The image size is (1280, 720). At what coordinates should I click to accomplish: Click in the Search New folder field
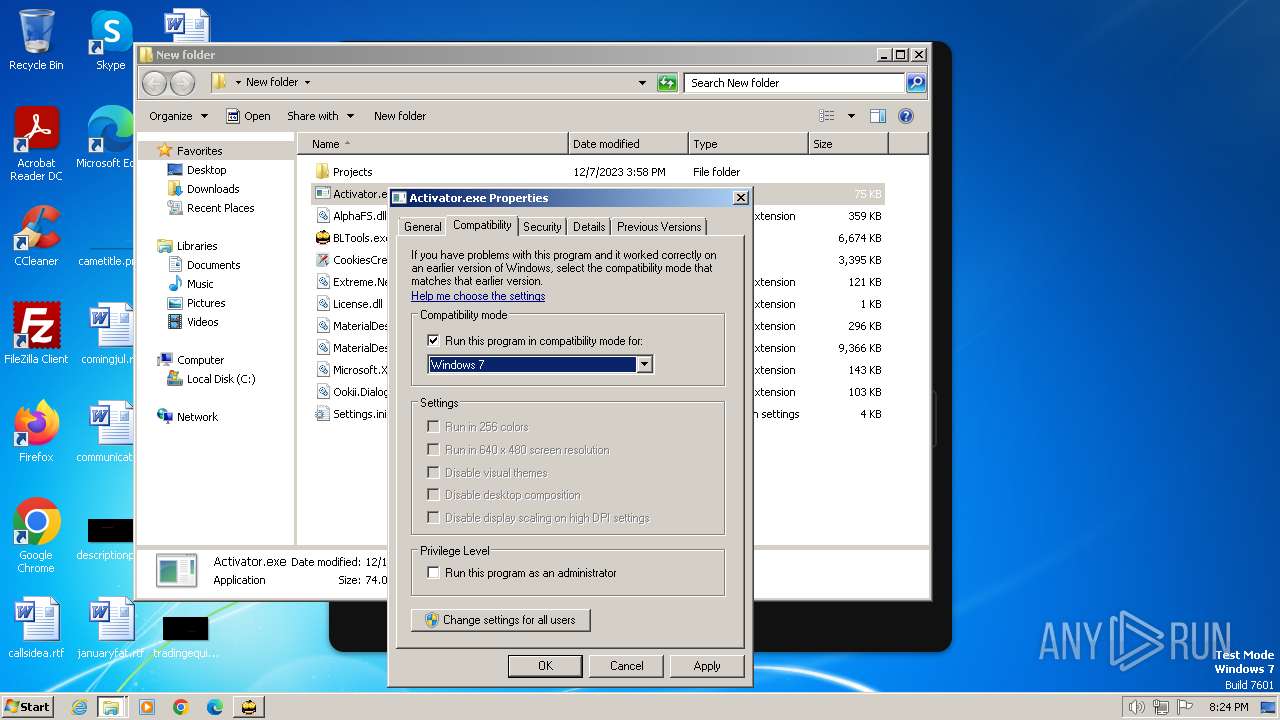pos(794,83)
